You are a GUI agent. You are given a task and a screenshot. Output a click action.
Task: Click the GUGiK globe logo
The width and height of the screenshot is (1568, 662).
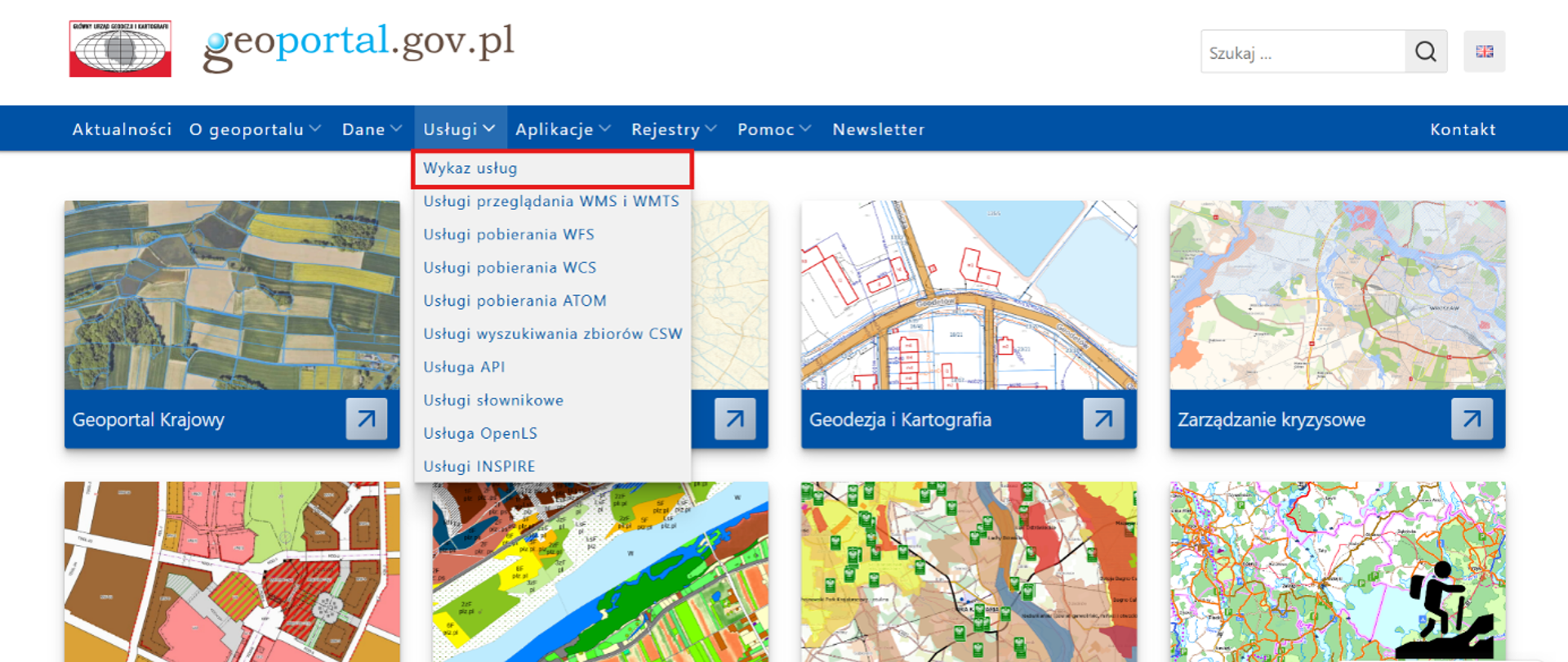coord(120,49)
